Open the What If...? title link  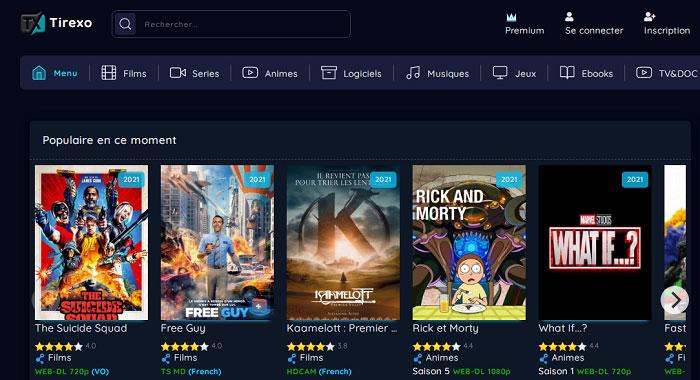coord(562,328)
